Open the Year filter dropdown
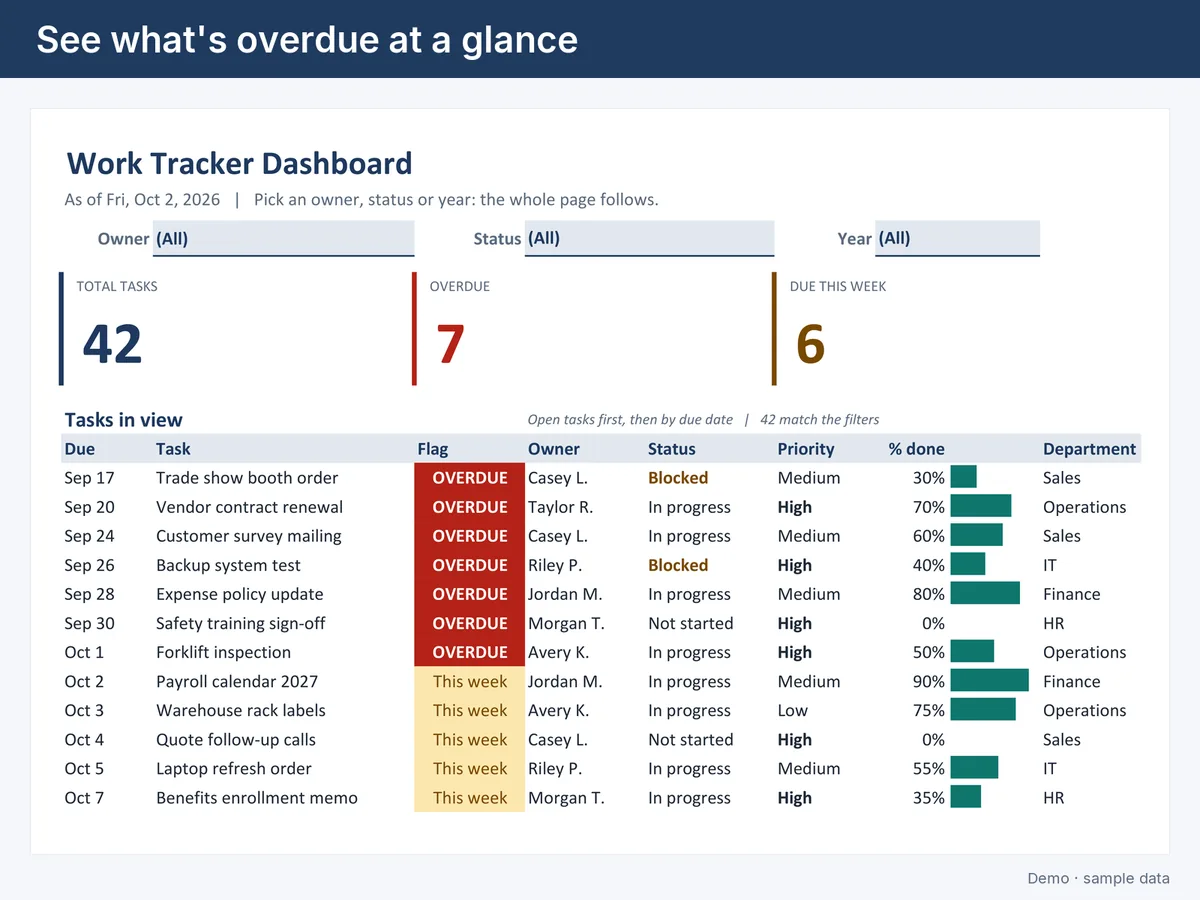The image size is (1200, 900). click(957, 239)
